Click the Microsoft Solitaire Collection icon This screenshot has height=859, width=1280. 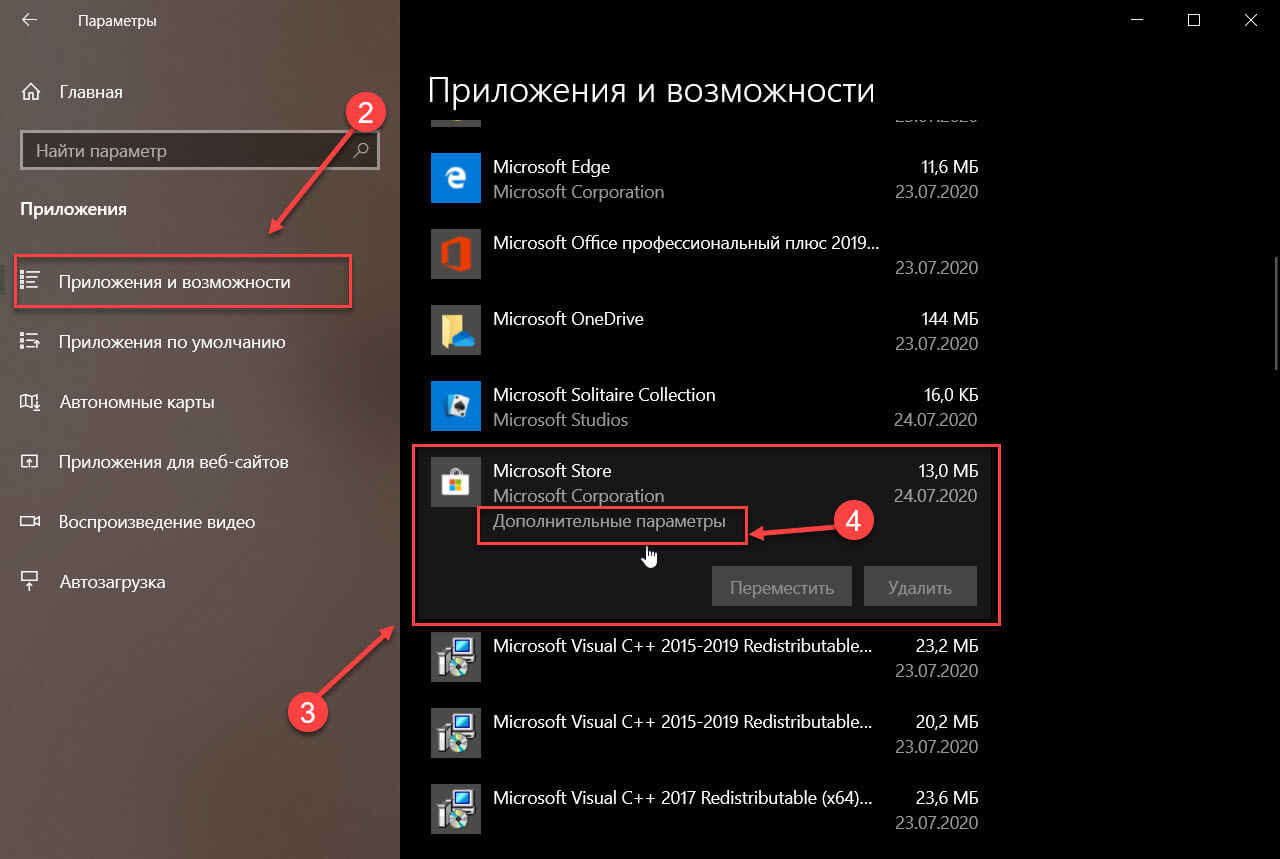455,406
